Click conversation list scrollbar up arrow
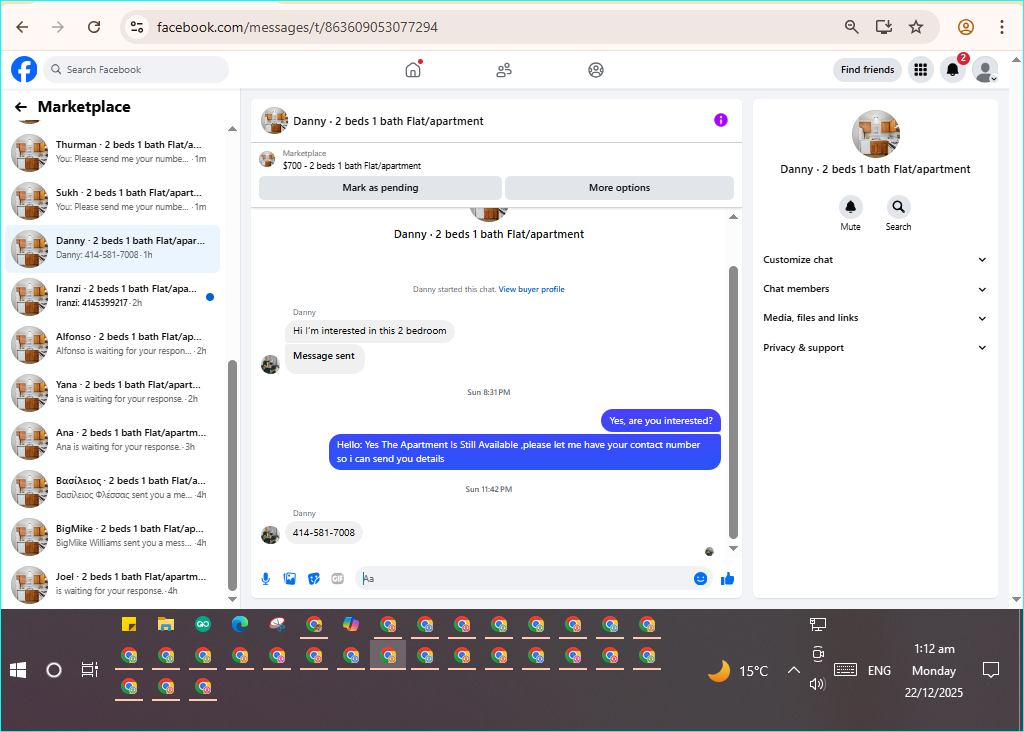 coord(232,129)
